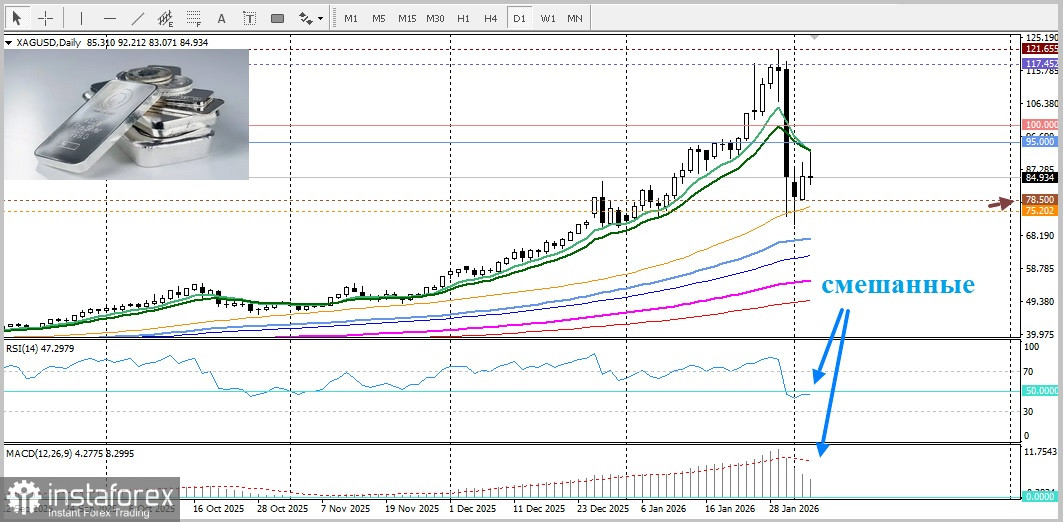
Task: Click the 78.500 level label
Action: tap(1041, 200)
